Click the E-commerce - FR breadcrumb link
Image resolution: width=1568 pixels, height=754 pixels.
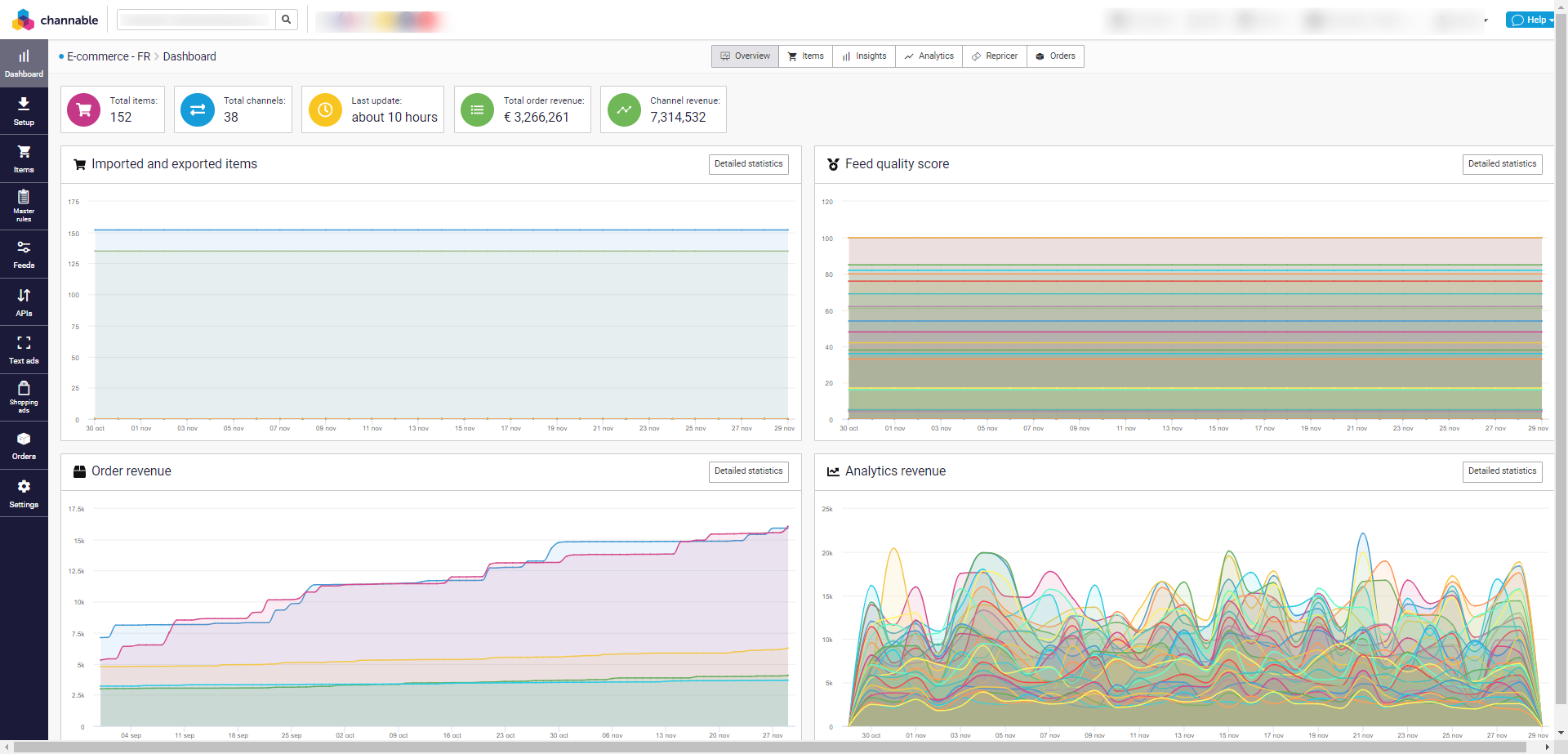(x=108, y=56)
